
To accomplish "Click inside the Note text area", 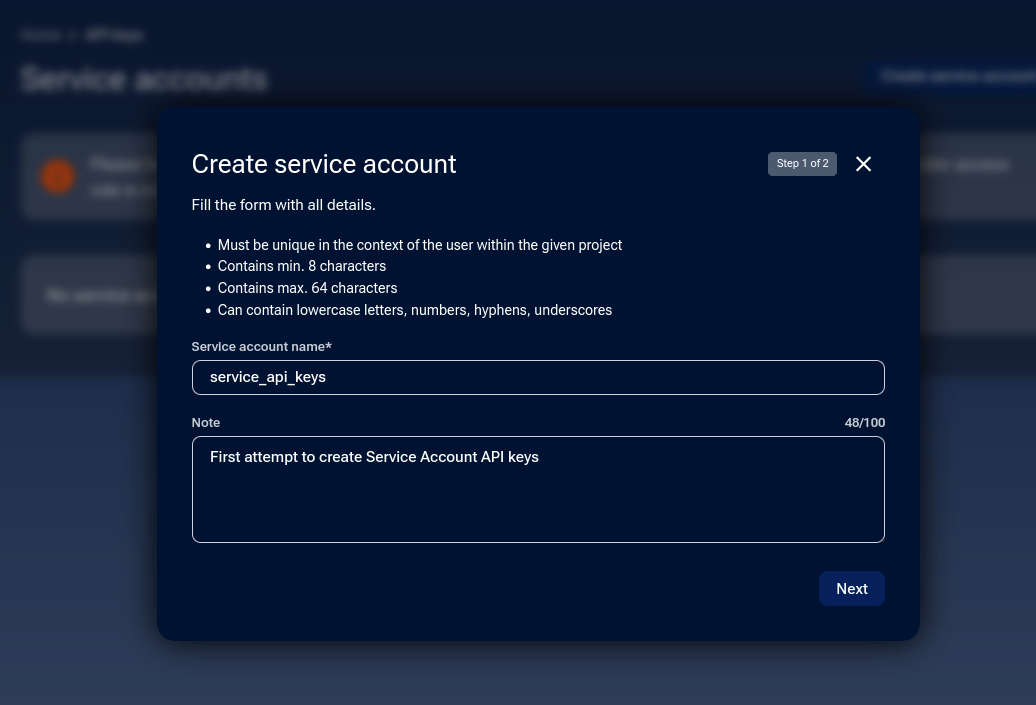I will [x=538, y=489].
